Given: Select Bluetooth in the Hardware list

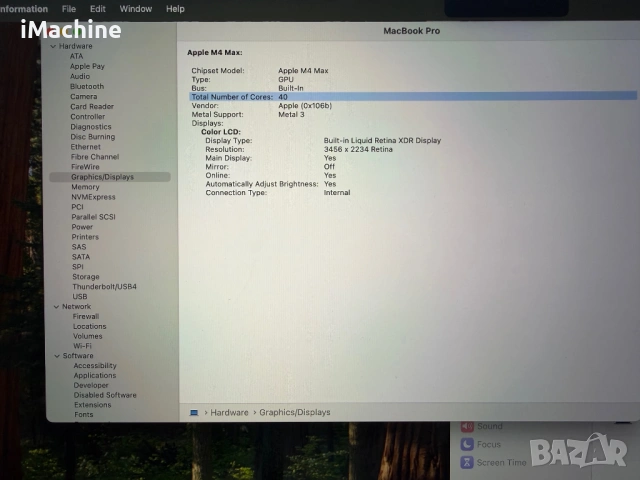Looking at the screenshot, I should [87, 86].
